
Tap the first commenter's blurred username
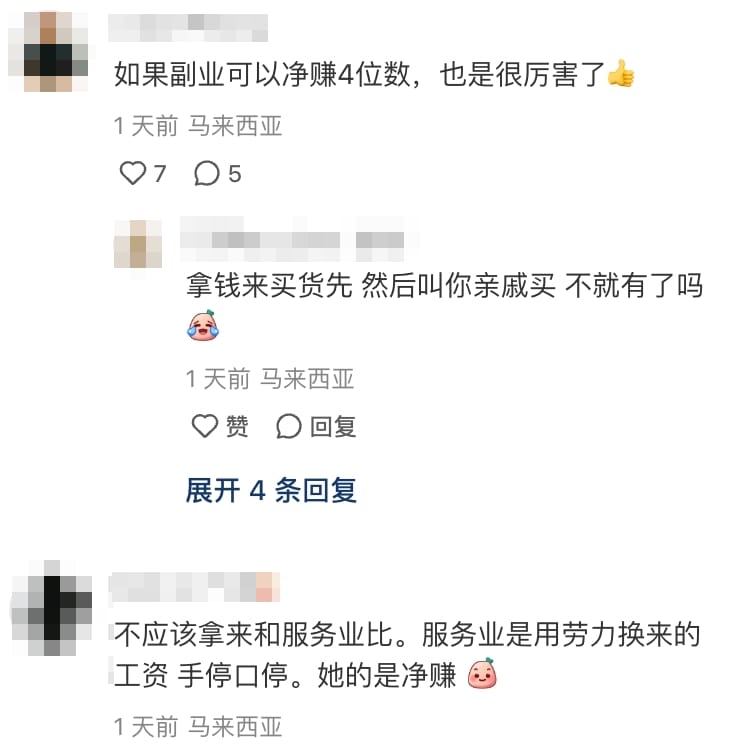[188, 28]
